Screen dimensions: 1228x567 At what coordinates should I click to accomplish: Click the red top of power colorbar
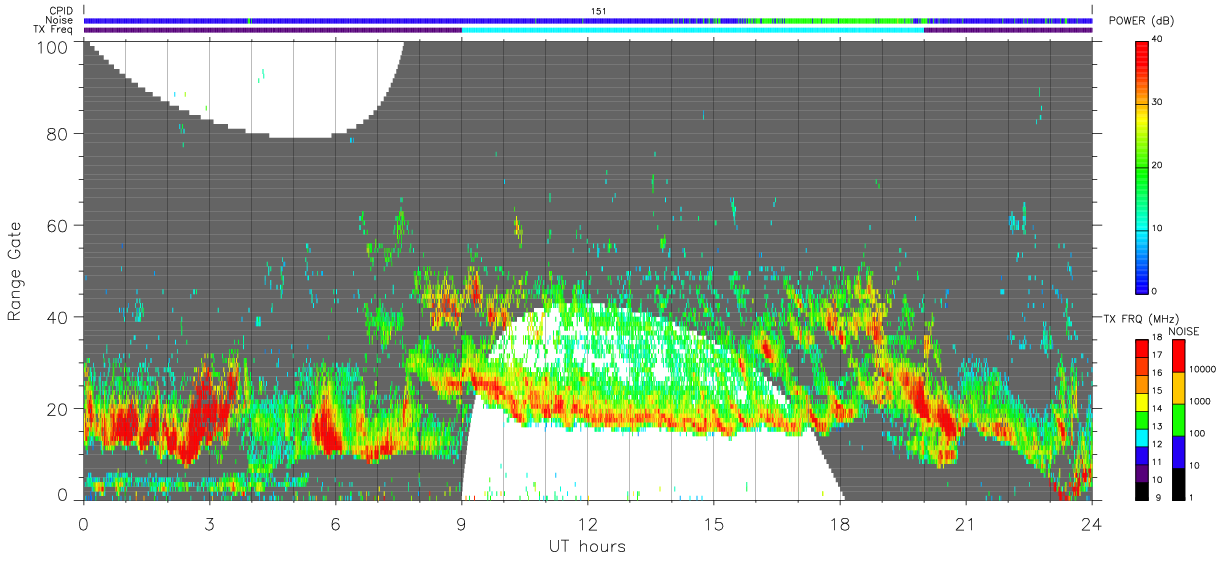[1143, 55]
